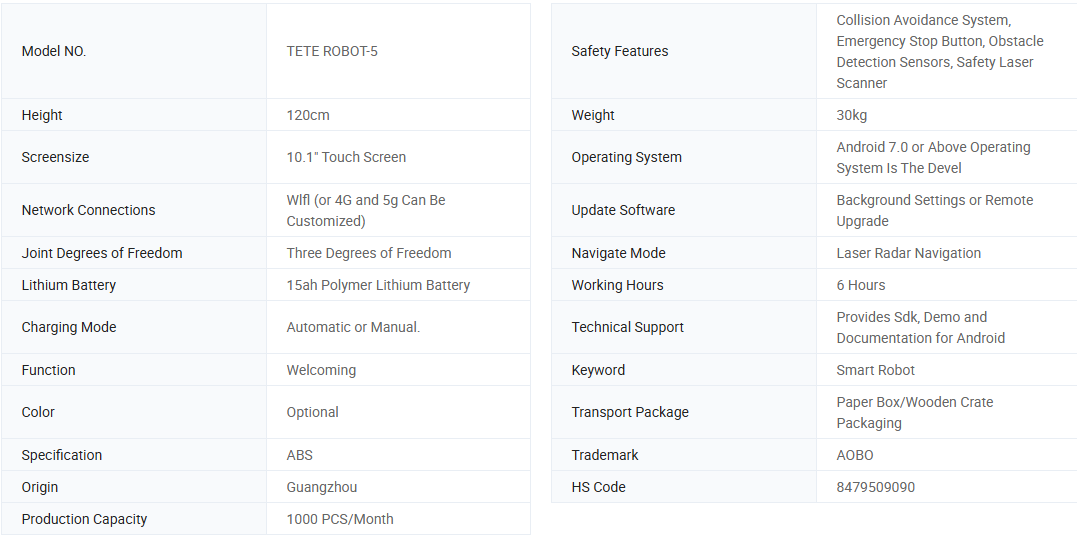Click the Operating System label

[626, 157]
